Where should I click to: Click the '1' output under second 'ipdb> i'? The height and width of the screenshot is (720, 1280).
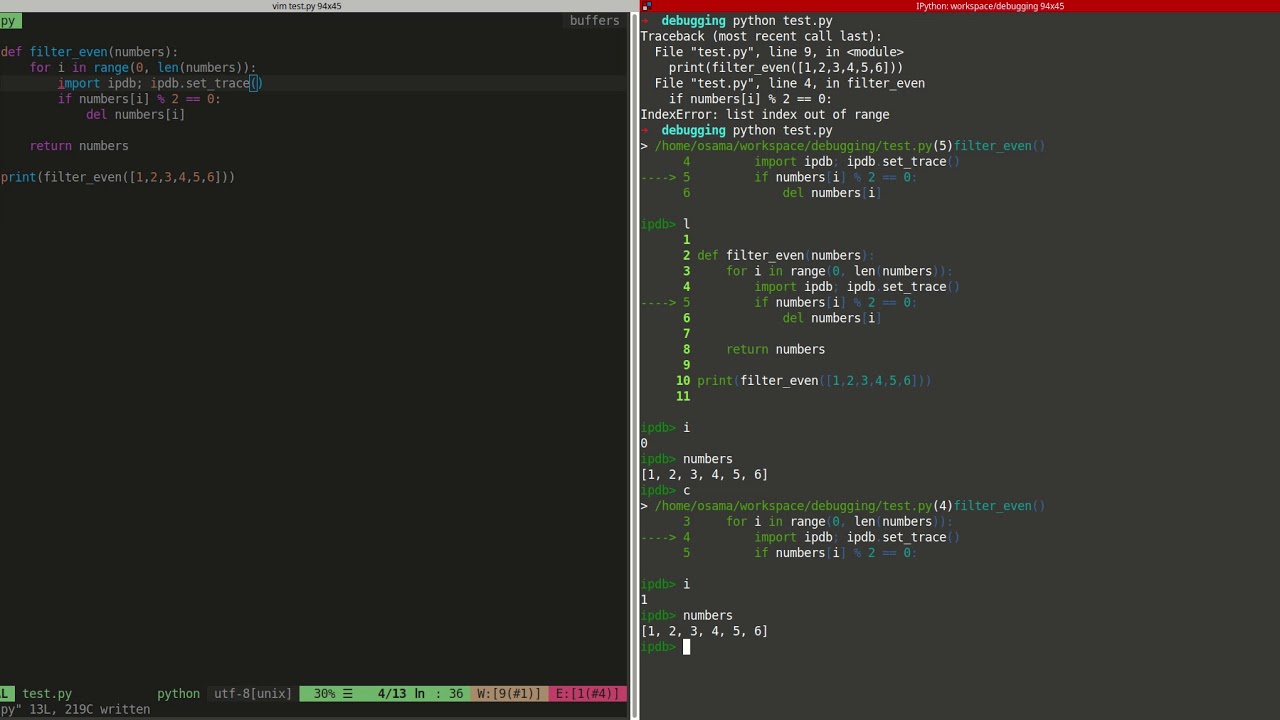pyautogui.click(x=644, y=600)
